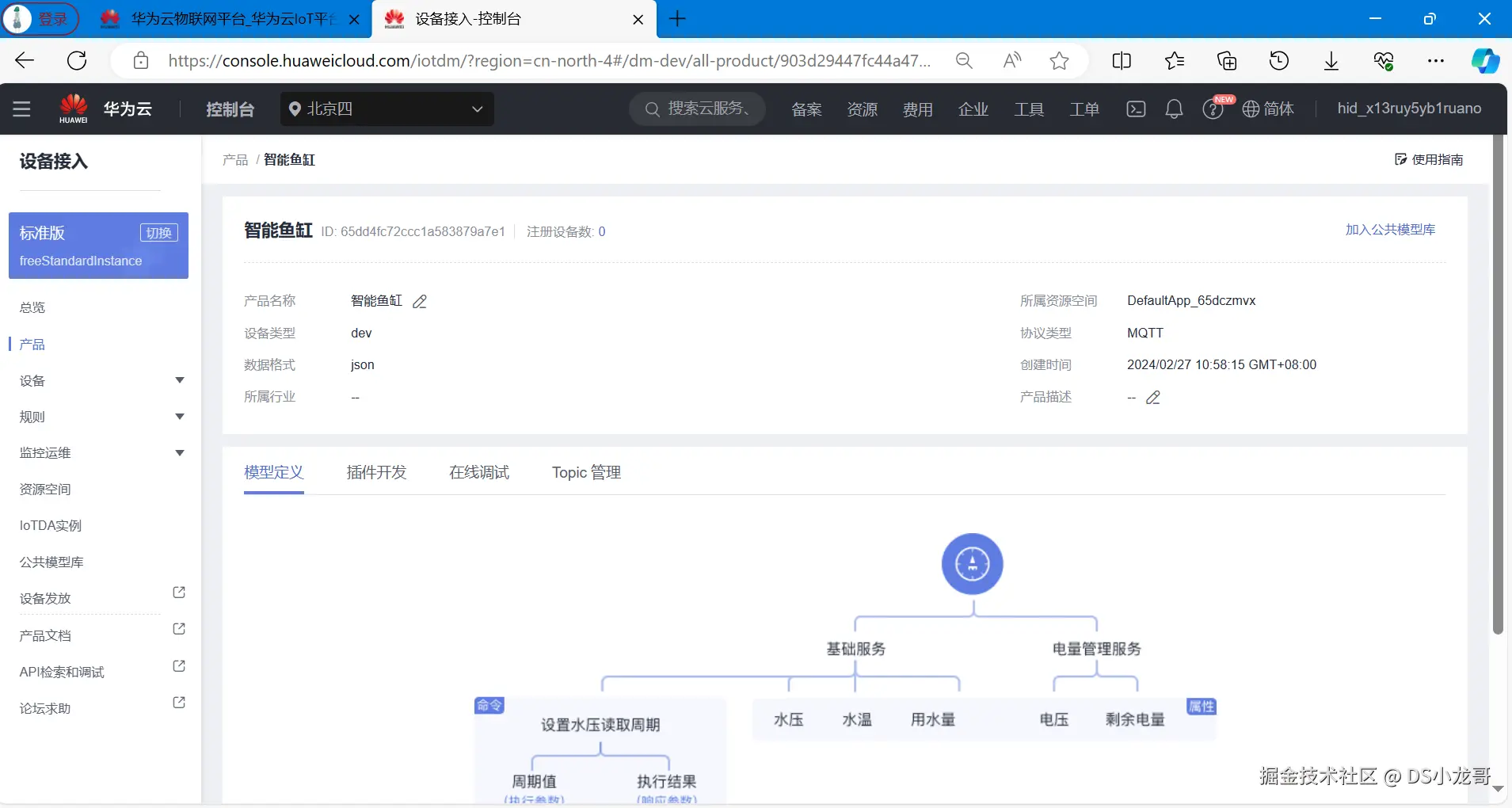This screenshot has width=1512, height=808.
Task: Click 切换 to switch instance edition
Action: tap(159, 233)
